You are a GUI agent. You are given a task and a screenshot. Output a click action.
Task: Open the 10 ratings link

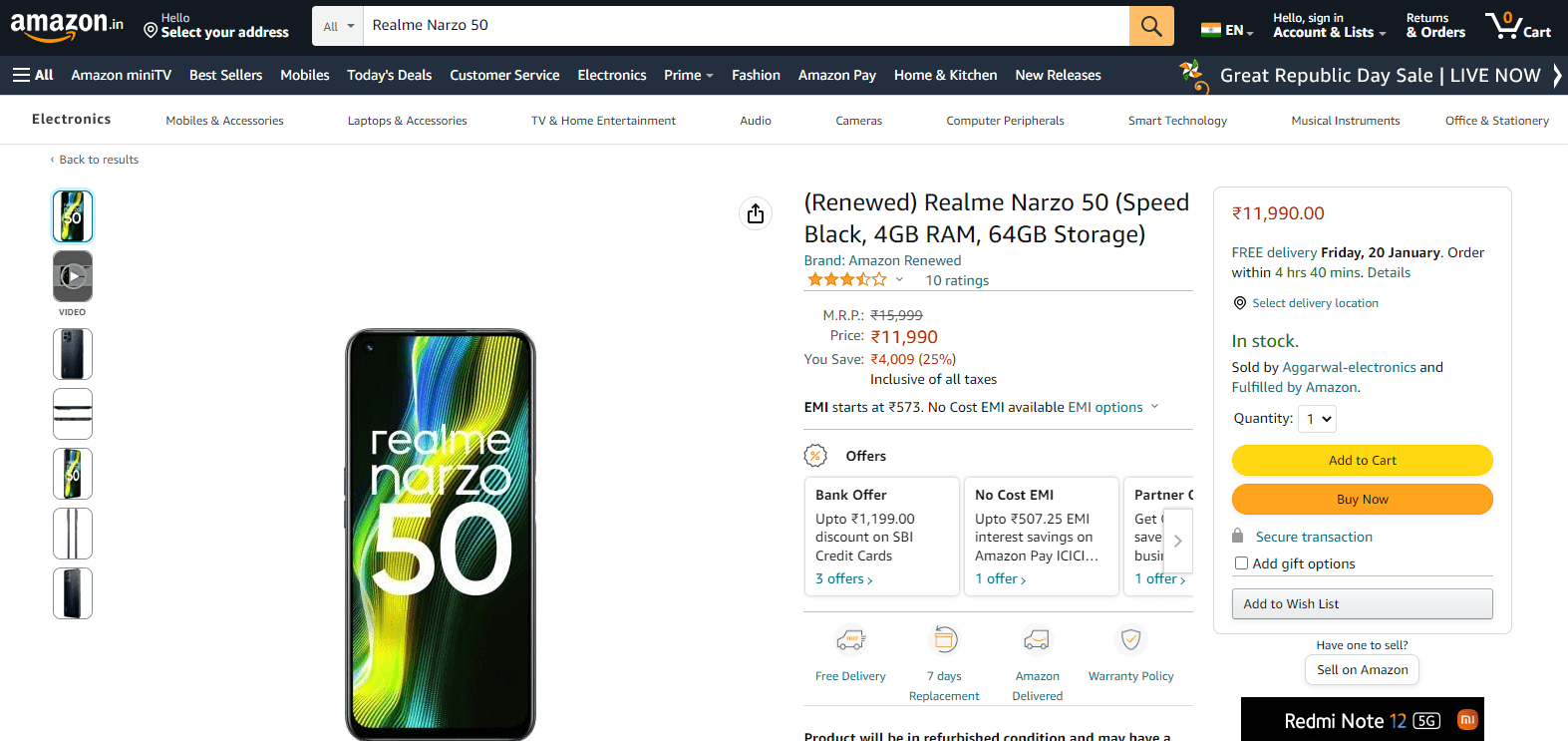pos(956,280)
